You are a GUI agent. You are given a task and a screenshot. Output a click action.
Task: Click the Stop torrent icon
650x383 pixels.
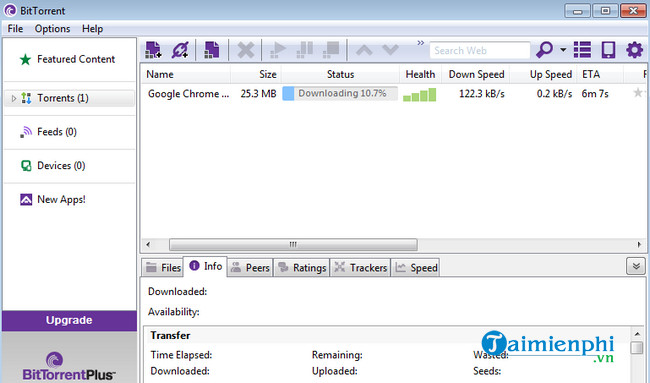331,50
